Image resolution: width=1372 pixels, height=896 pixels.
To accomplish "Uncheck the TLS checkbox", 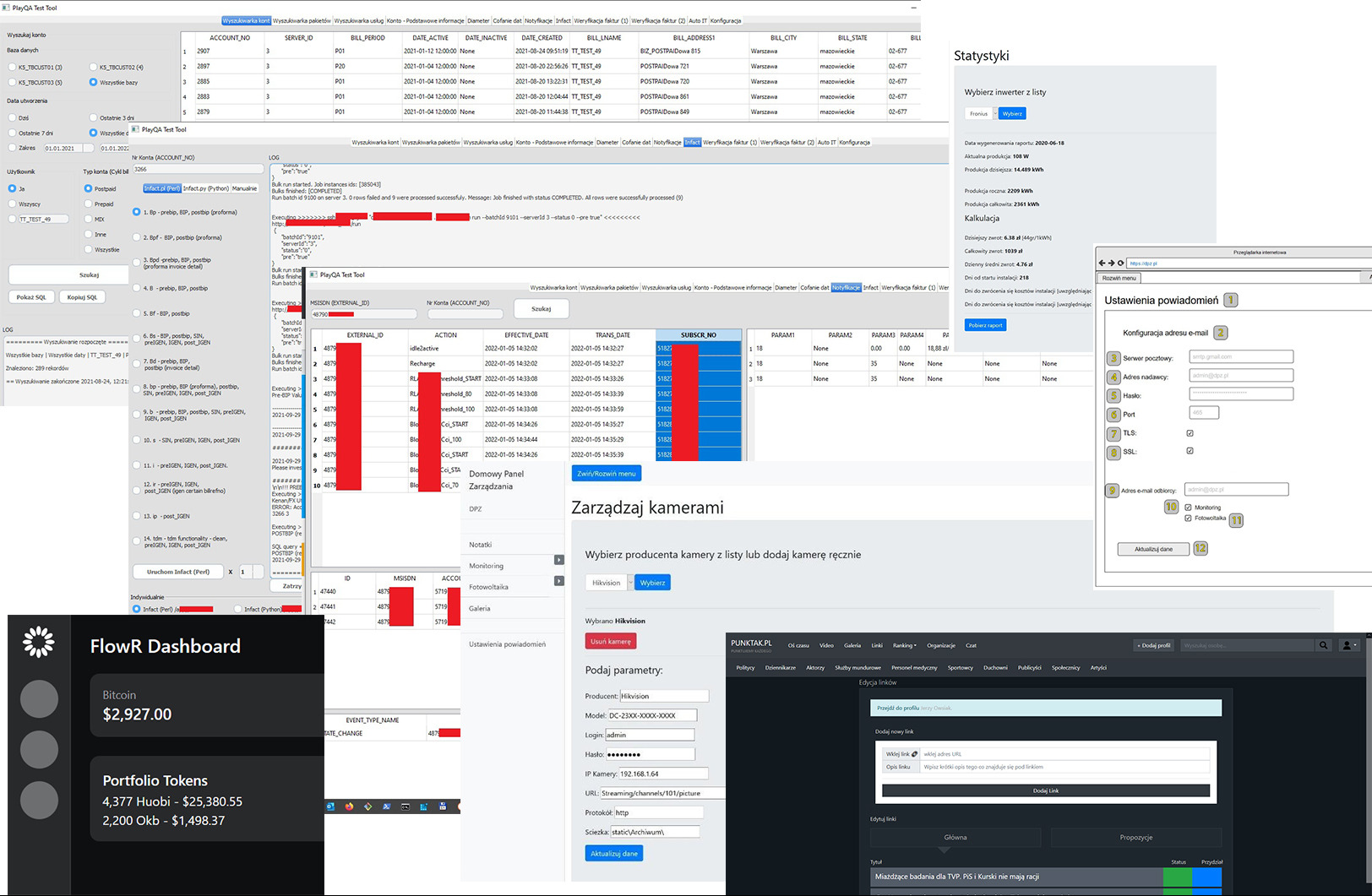I will click(x=1190, y=433).
